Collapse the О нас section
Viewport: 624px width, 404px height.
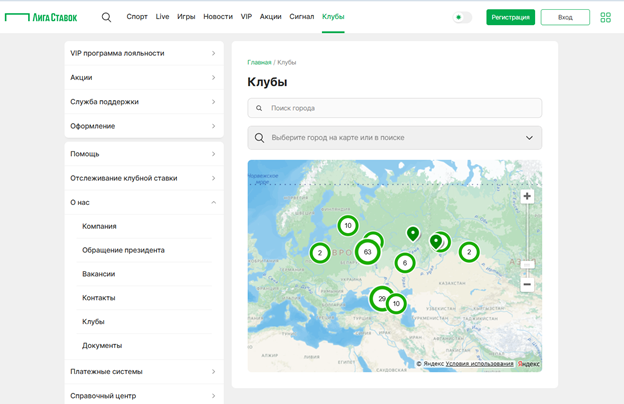point(144,203)
